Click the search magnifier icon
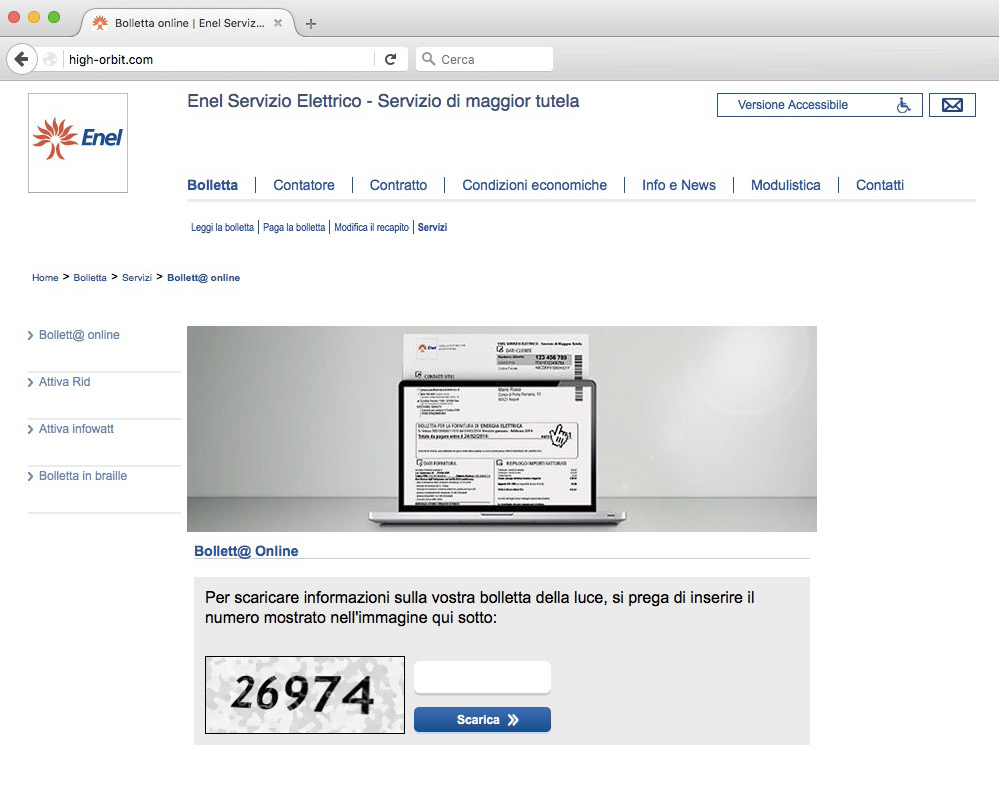 (x=428, y=60)
